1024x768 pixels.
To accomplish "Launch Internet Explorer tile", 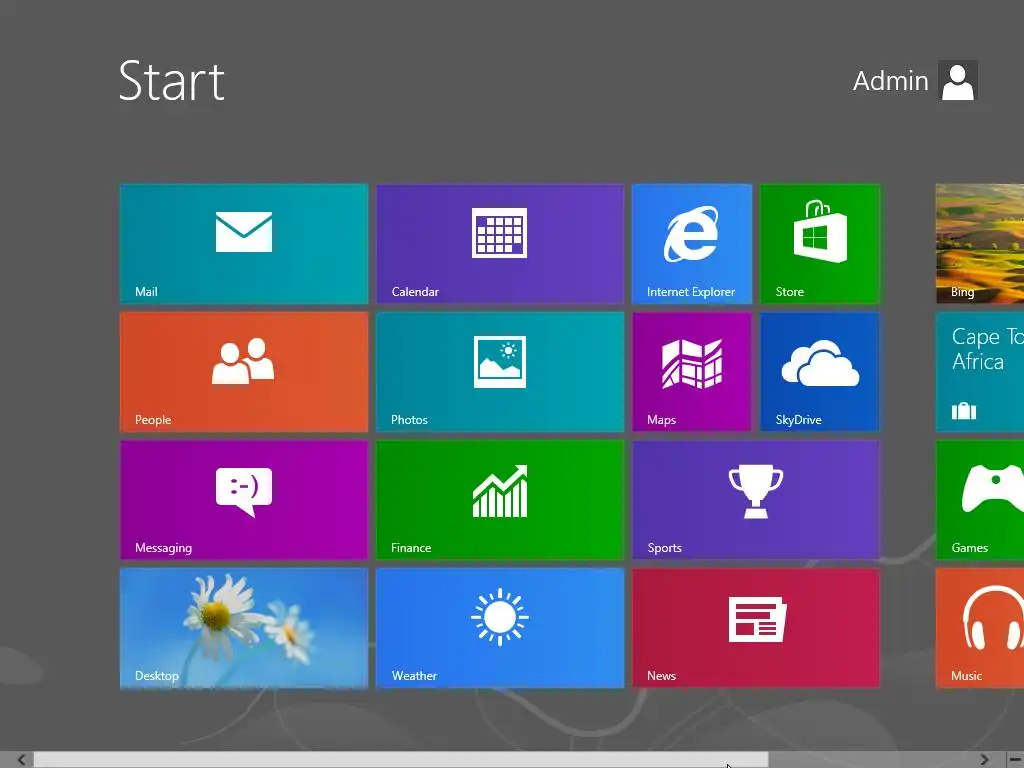I will click(x=692, y=244).
